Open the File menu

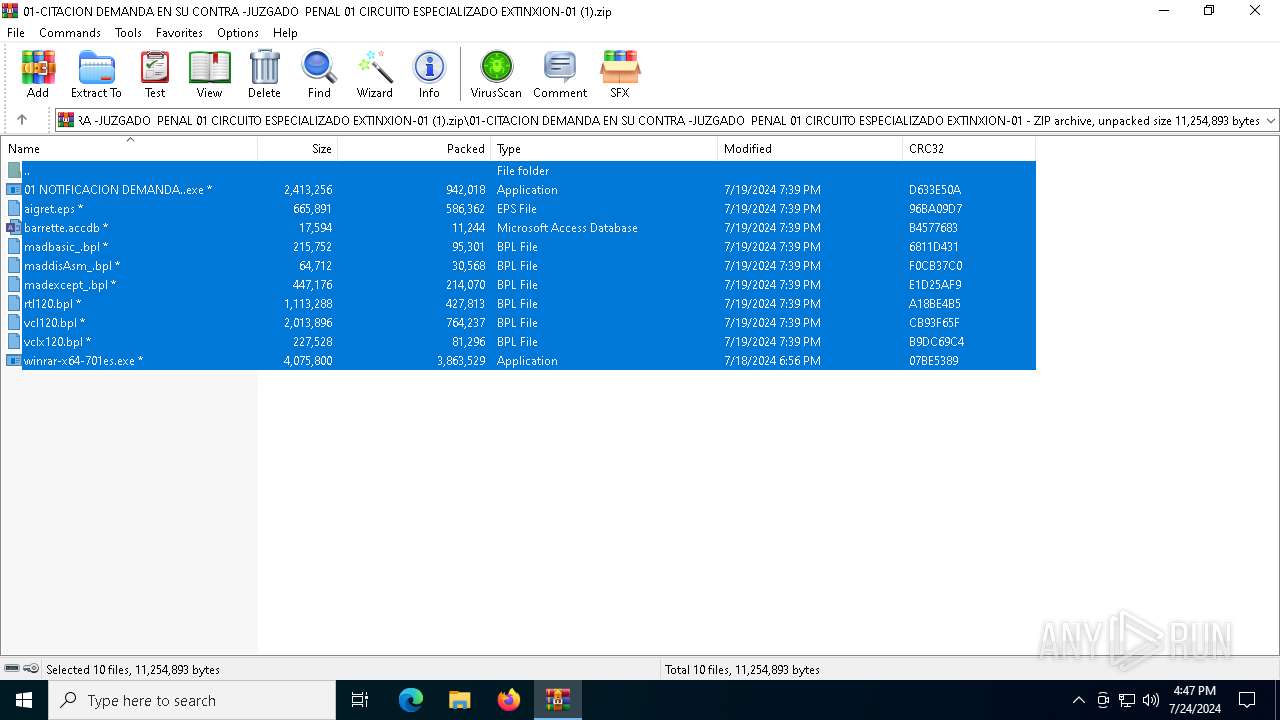pyautogui.click(x=16, y=33)
